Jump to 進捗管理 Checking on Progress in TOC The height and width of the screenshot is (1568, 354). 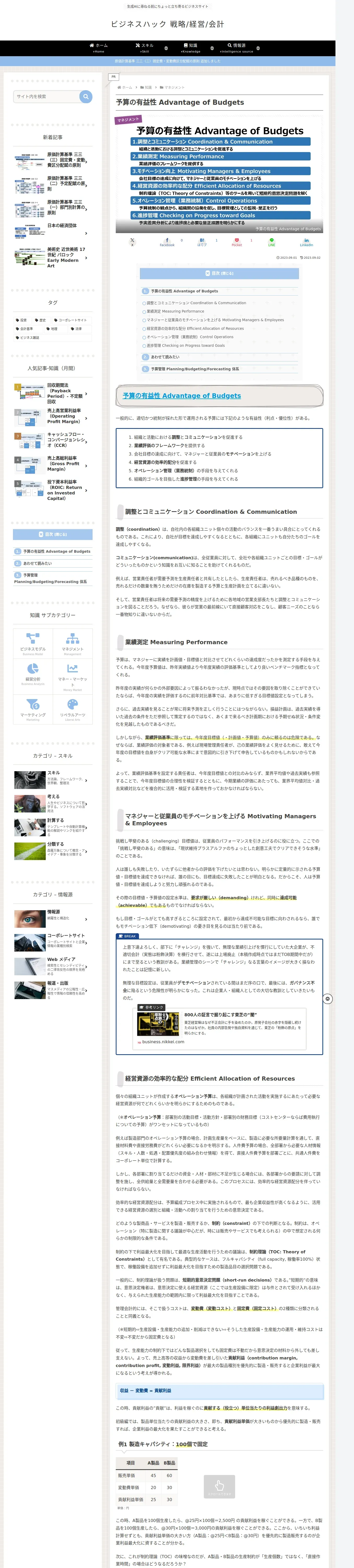coord(185,345)
